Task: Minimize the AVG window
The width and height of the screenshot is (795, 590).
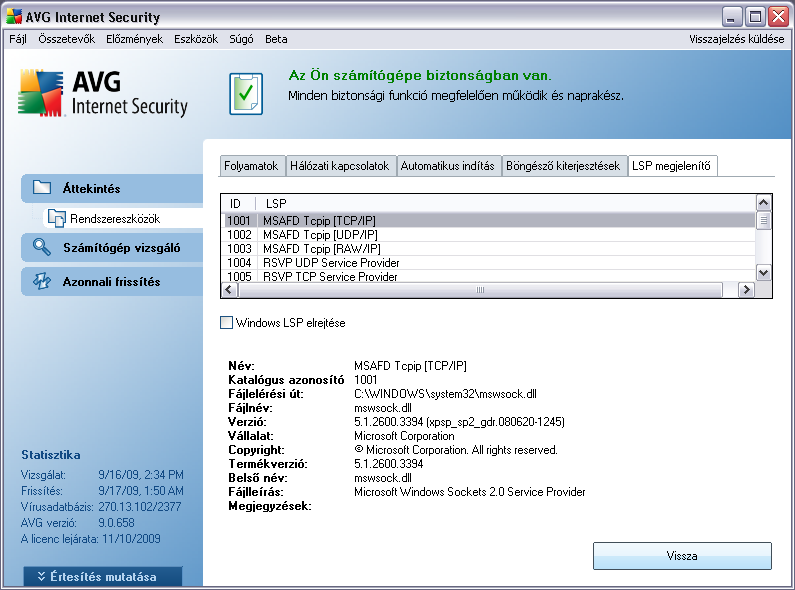Action: pos(731,17)
